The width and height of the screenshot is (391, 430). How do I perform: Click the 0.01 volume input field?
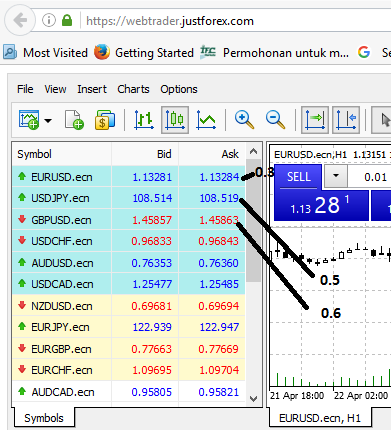coord(369,177)
